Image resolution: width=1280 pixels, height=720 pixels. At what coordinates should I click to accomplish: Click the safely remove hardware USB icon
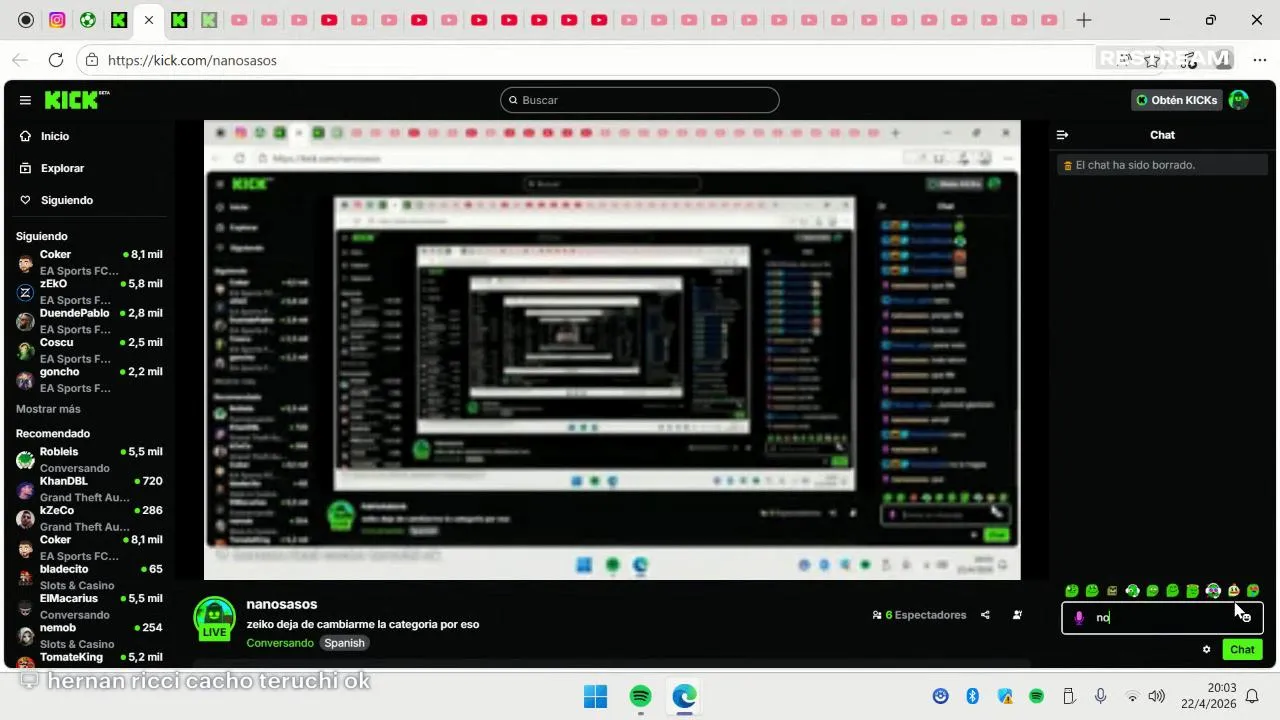(x=1069, y=696)
